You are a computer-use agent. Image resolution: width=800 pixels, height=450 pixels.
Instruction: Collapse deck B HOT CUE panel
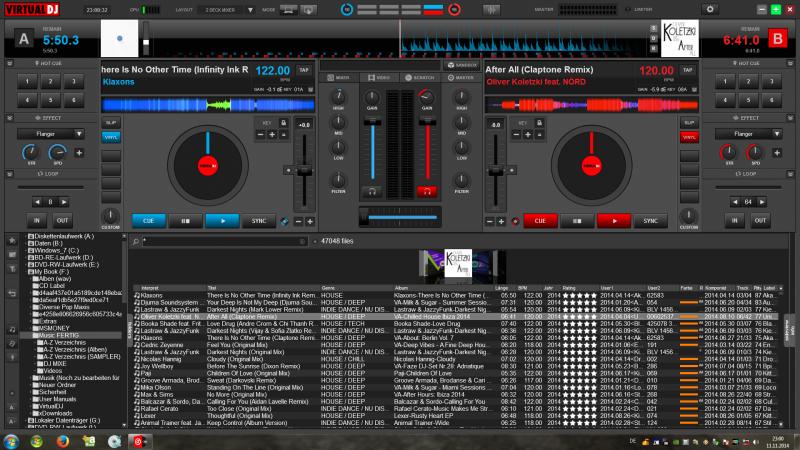pos(790,63)
